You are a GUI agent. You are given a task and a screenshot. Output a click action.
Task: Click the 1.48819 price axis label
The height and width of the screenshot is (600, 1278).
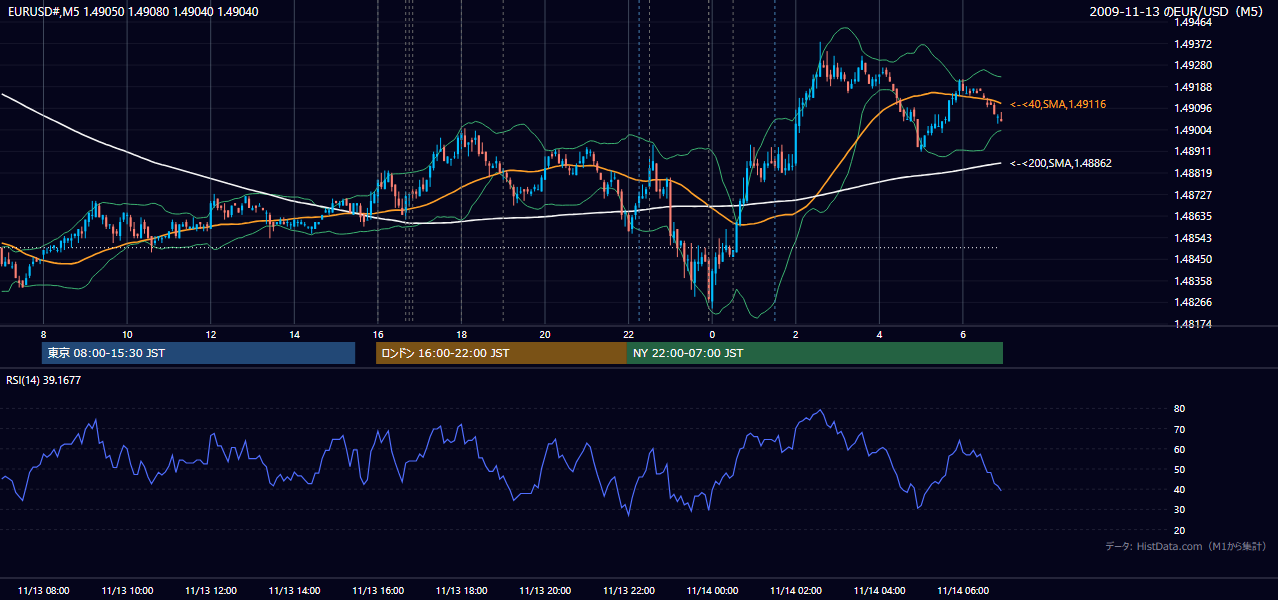pyautogui.click(x=1192, y=173)
